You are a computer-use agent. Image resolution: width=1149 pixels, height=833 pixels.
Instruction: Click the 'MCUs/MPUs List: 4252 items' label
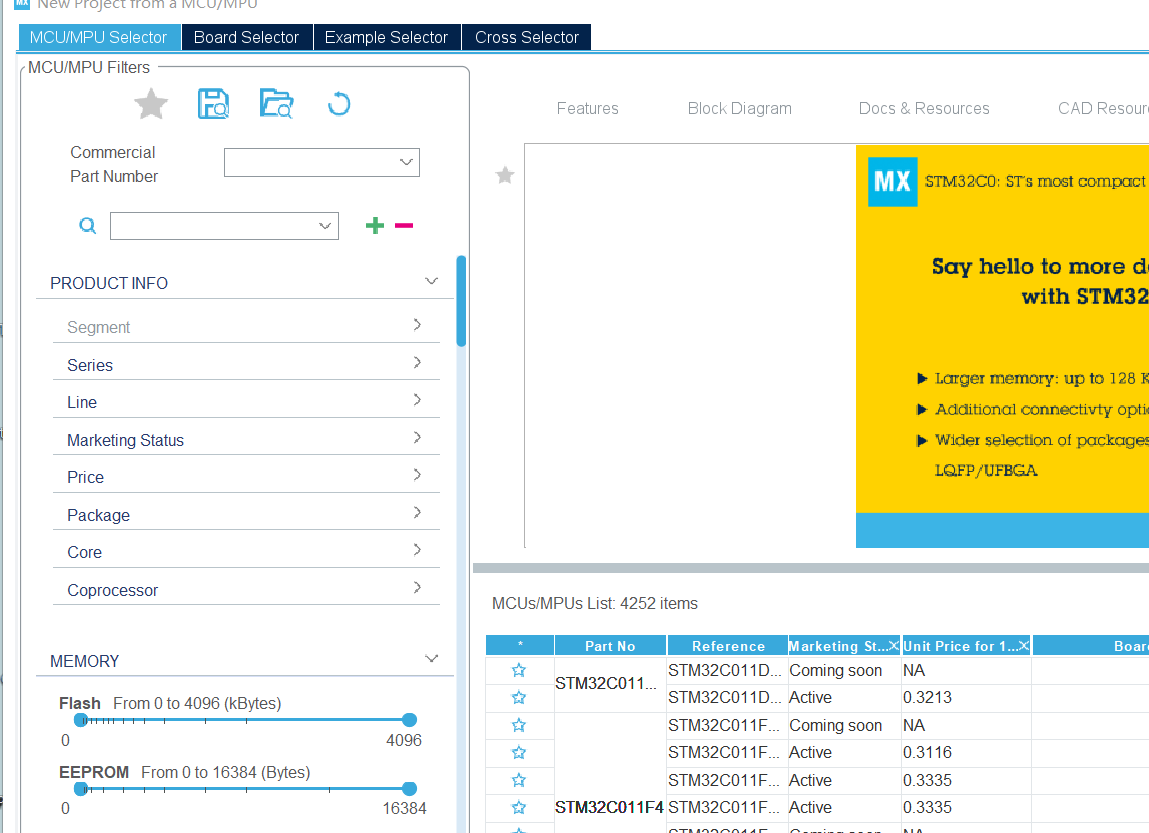point(594,604)
